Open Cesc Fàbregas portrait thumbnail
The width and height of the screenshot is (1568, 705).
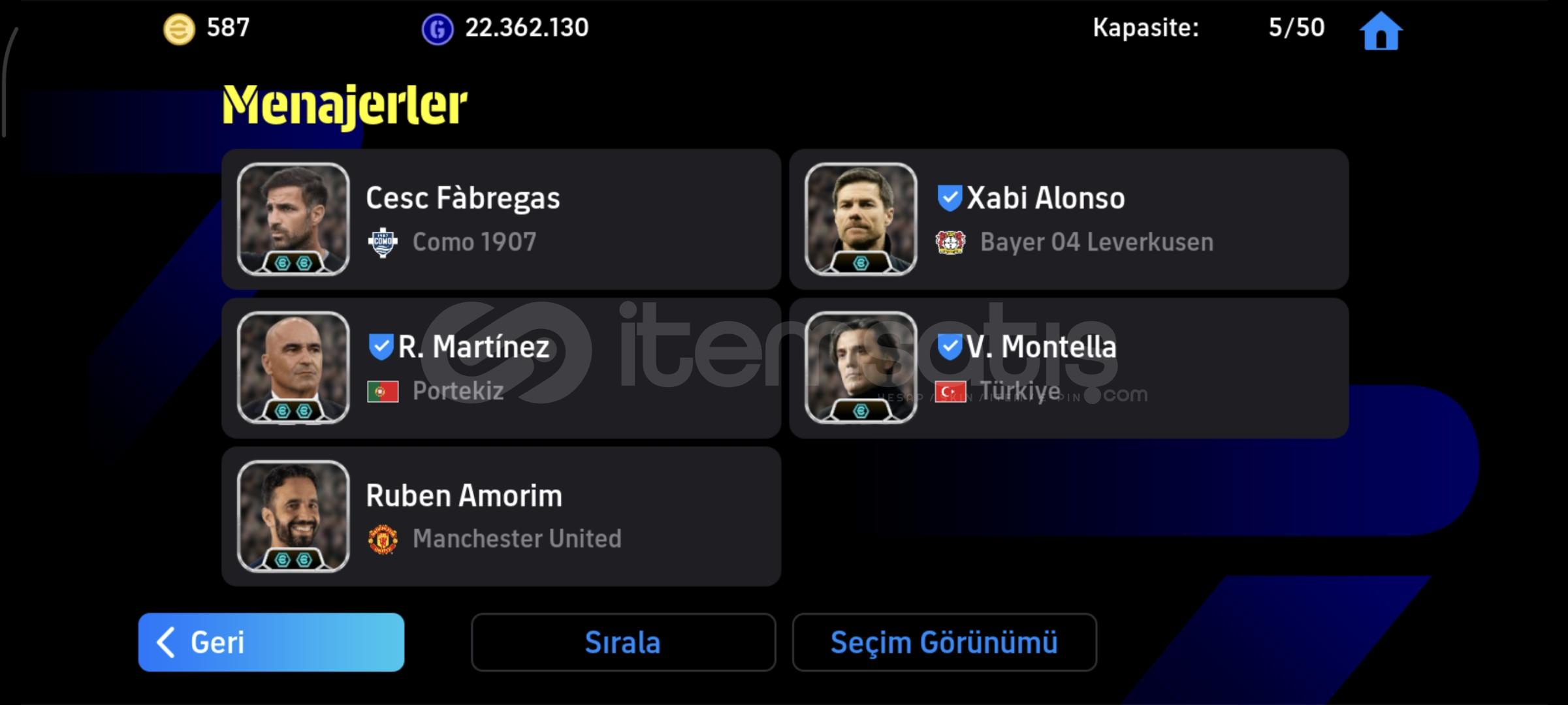(x=293, y=219)
